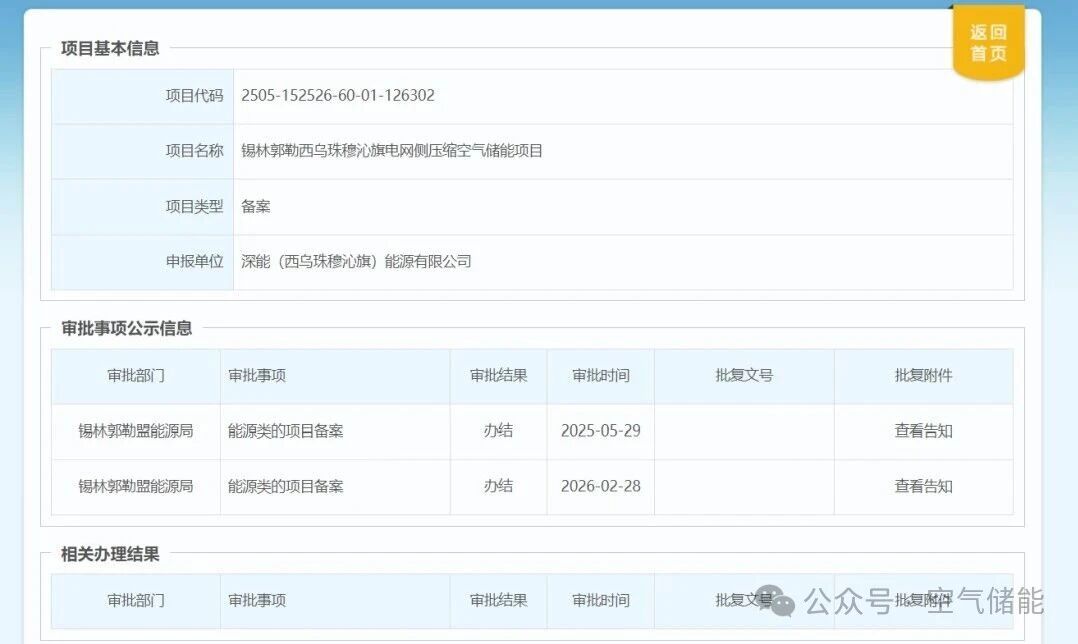This screenshot has height=644, width=1078.
Task: Click 审批结果 header in 相关办理结果 table
Action: 498,601
